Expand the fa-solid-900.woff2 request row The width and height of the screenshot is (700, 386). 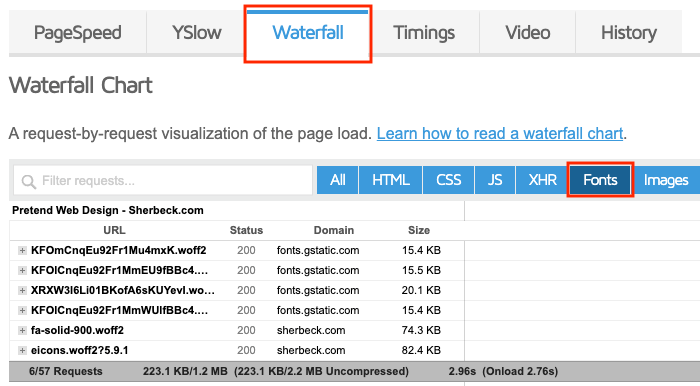click(x=22, y=330)
